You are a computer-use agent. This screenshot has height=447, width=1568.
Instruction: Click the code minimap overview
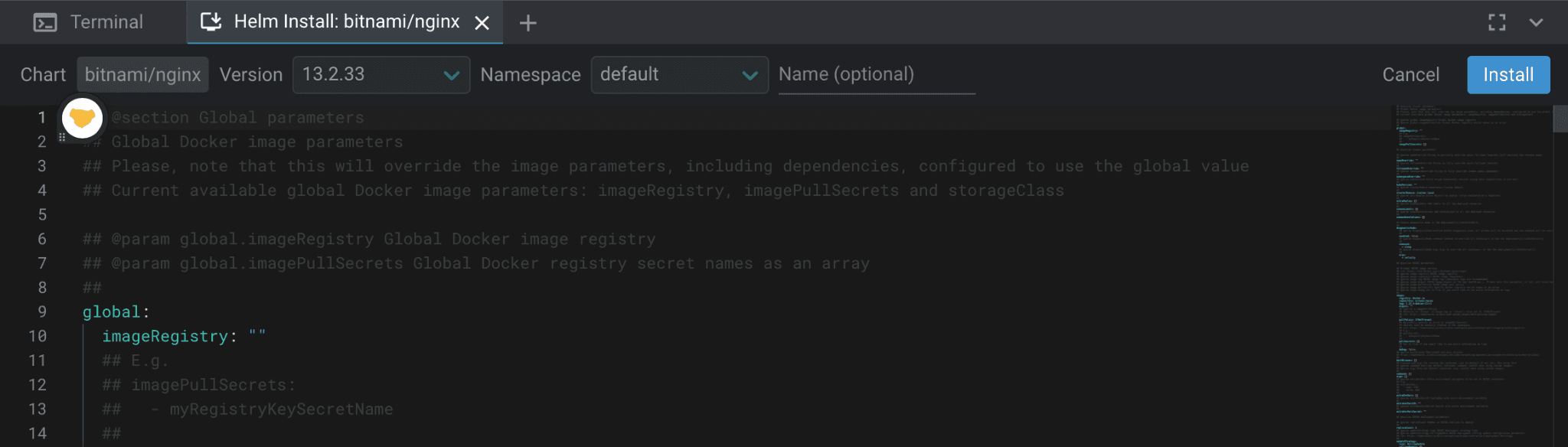(x=1470, y=276)
